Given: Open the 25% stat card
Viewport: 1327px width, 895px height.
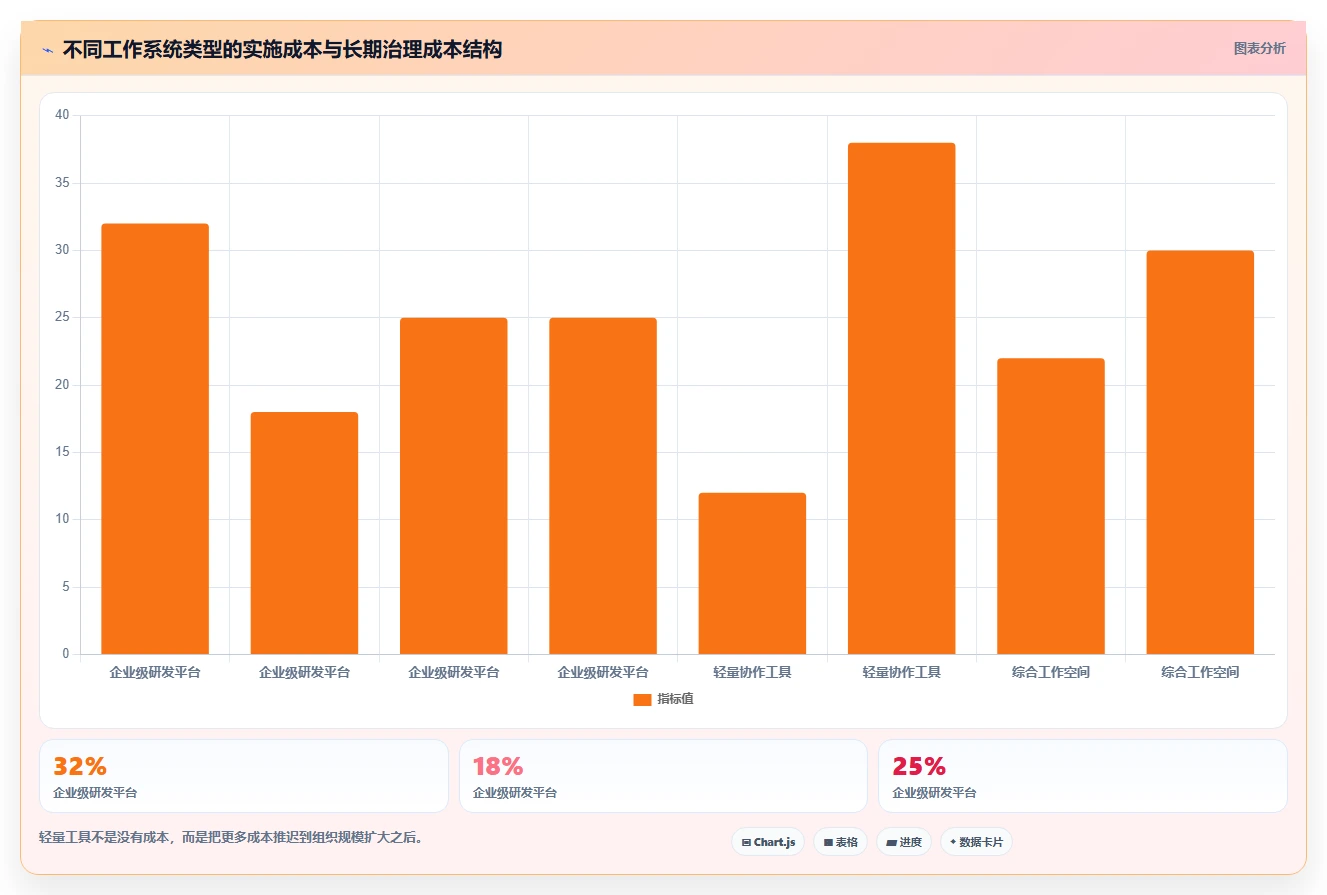Looking at the screenshot, I should pyautogui.click(x=1082, y=776).
